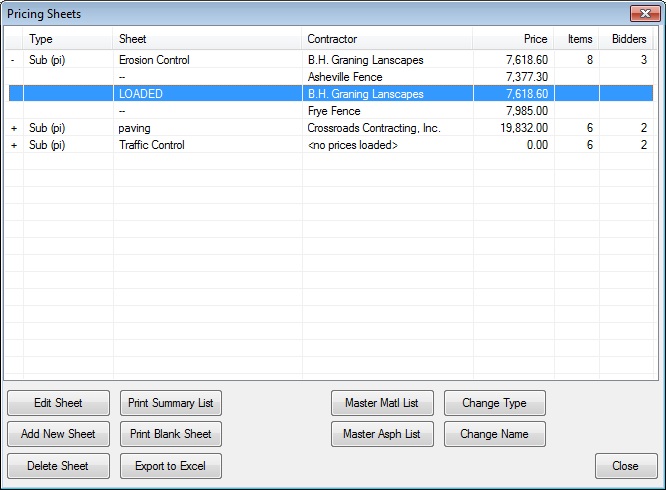Click B.H. Graning Lanscapes in Erosion Control row
The image size is (666, 490).
pyautogui.click(x=366, y=60)
